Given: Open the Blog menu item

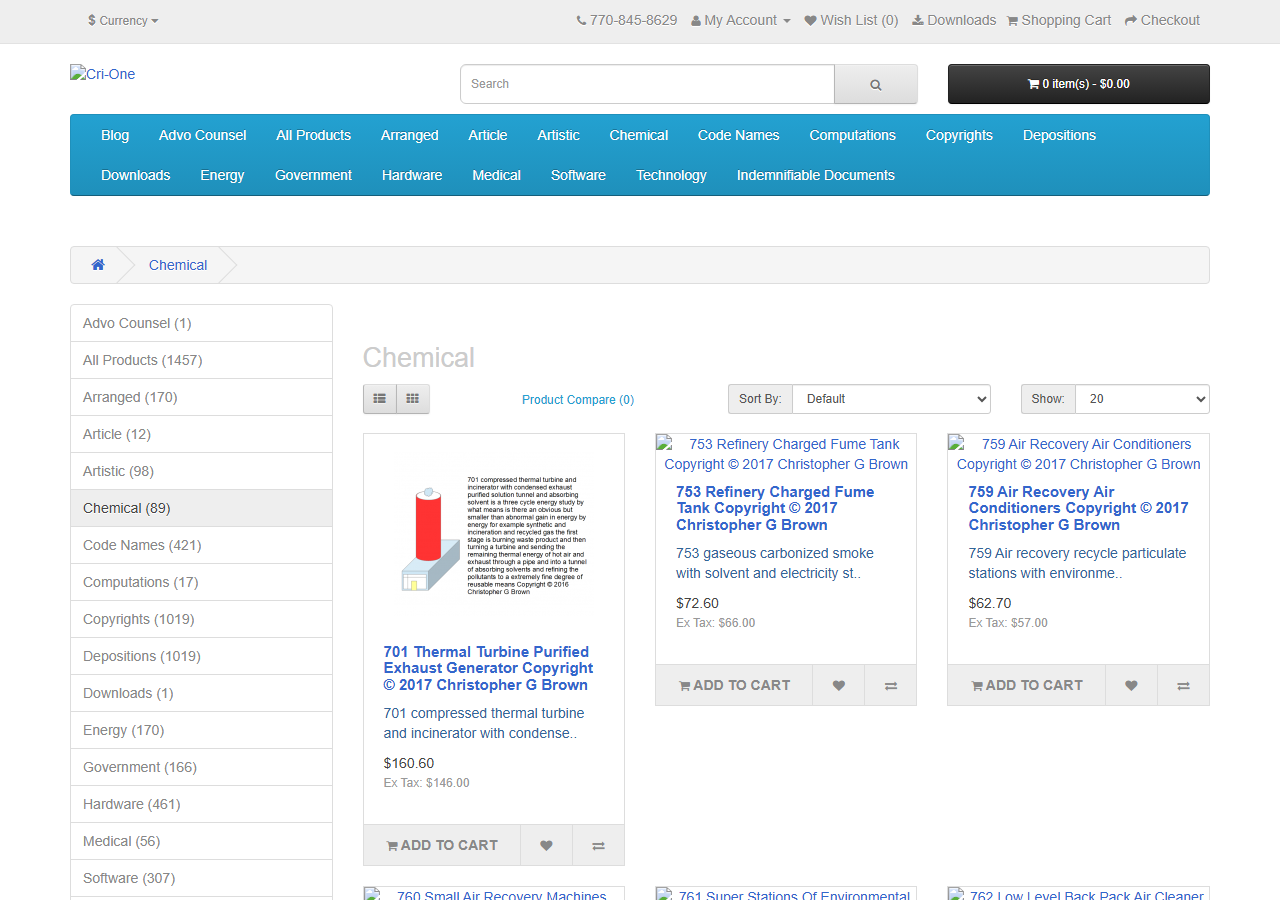Looking at the screenshot, I should (x=115, y=135).
